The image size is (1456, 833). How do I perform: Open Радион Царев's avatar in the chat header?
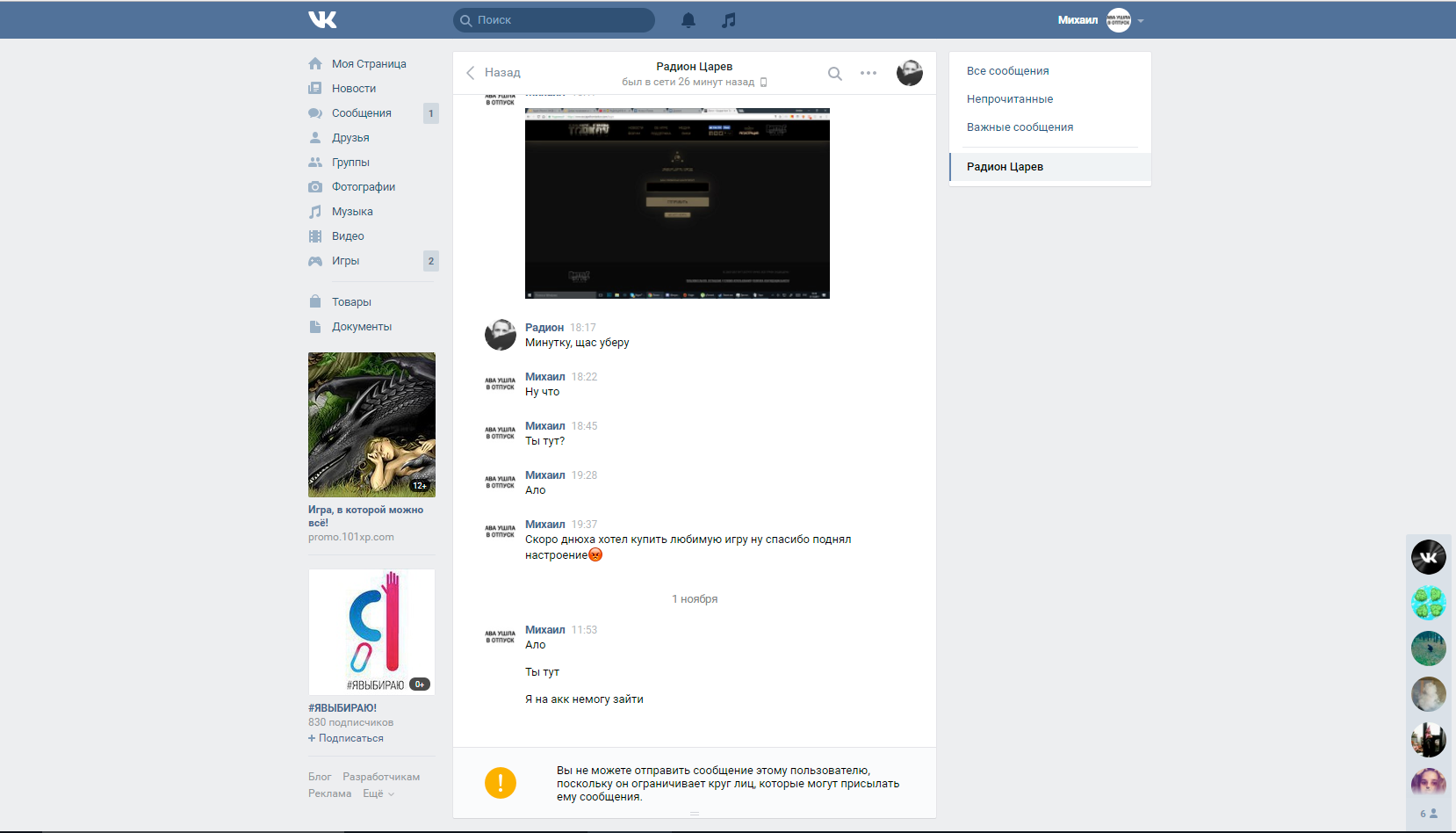(x=910, y=73)
